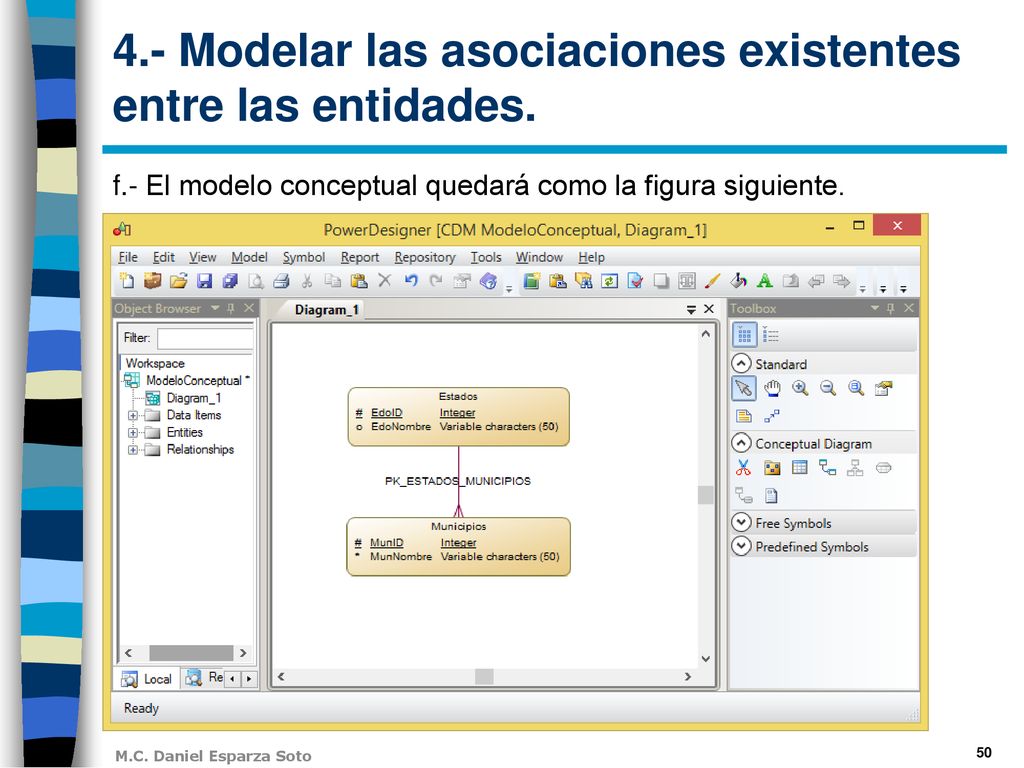This screenshot has height=768, width=1024.
Task: Open the Edit menu
Action: pos(163,257)
